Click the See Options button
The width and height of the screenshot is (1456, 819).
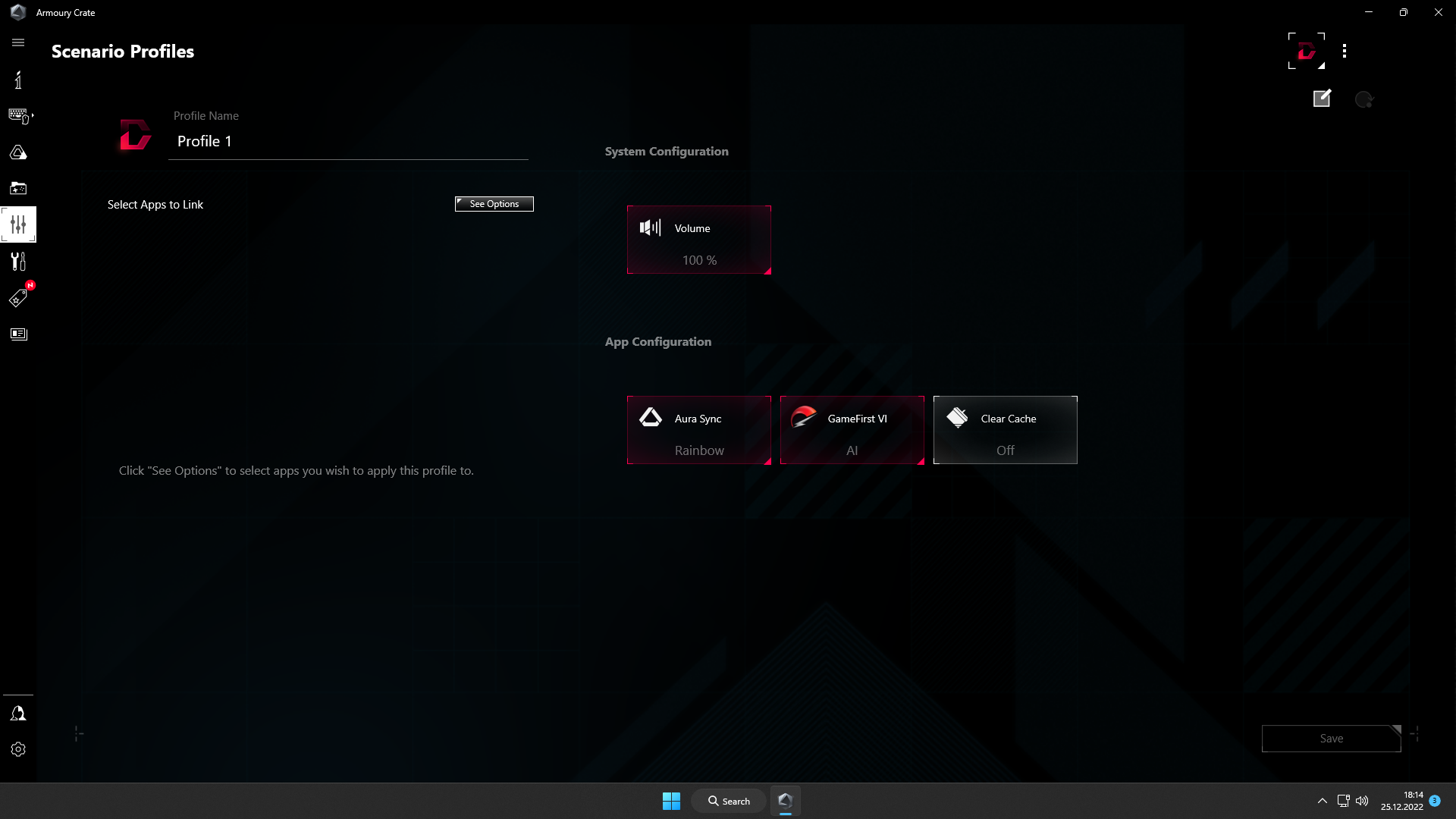[494, 203]
